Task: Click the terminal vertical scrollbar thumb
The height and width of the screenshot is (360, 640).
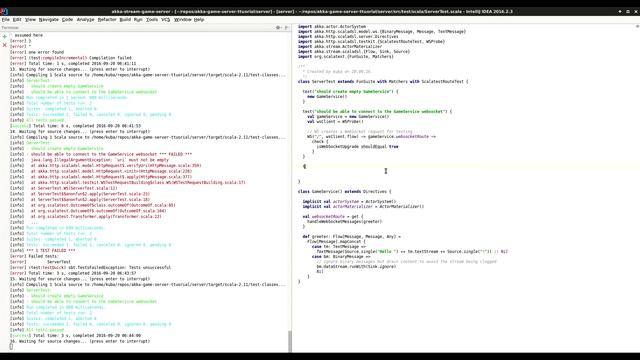Action: click(290, 341)
